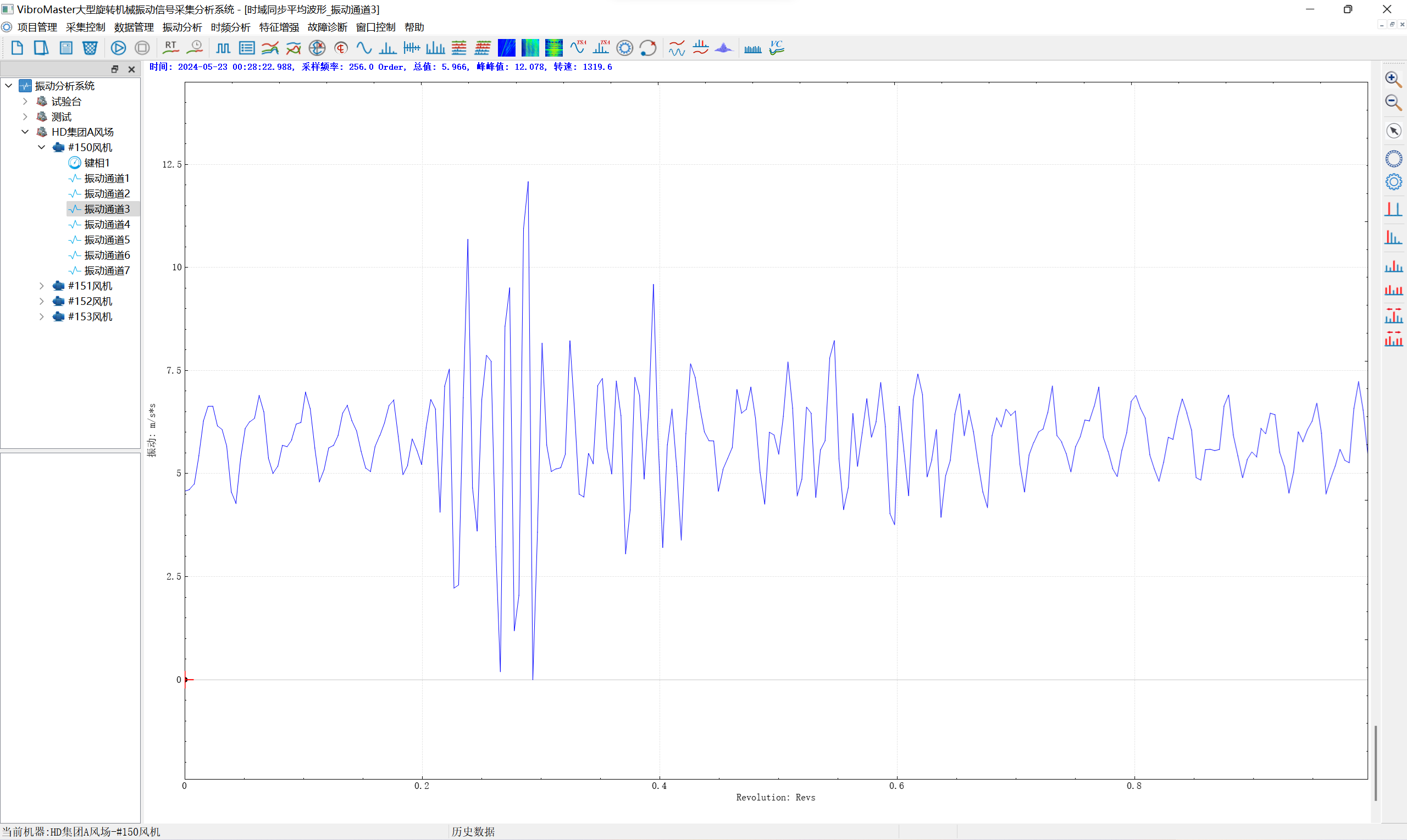Open the 采集控制 menu
Viewport: 1407px width, 840px height.
86,27
